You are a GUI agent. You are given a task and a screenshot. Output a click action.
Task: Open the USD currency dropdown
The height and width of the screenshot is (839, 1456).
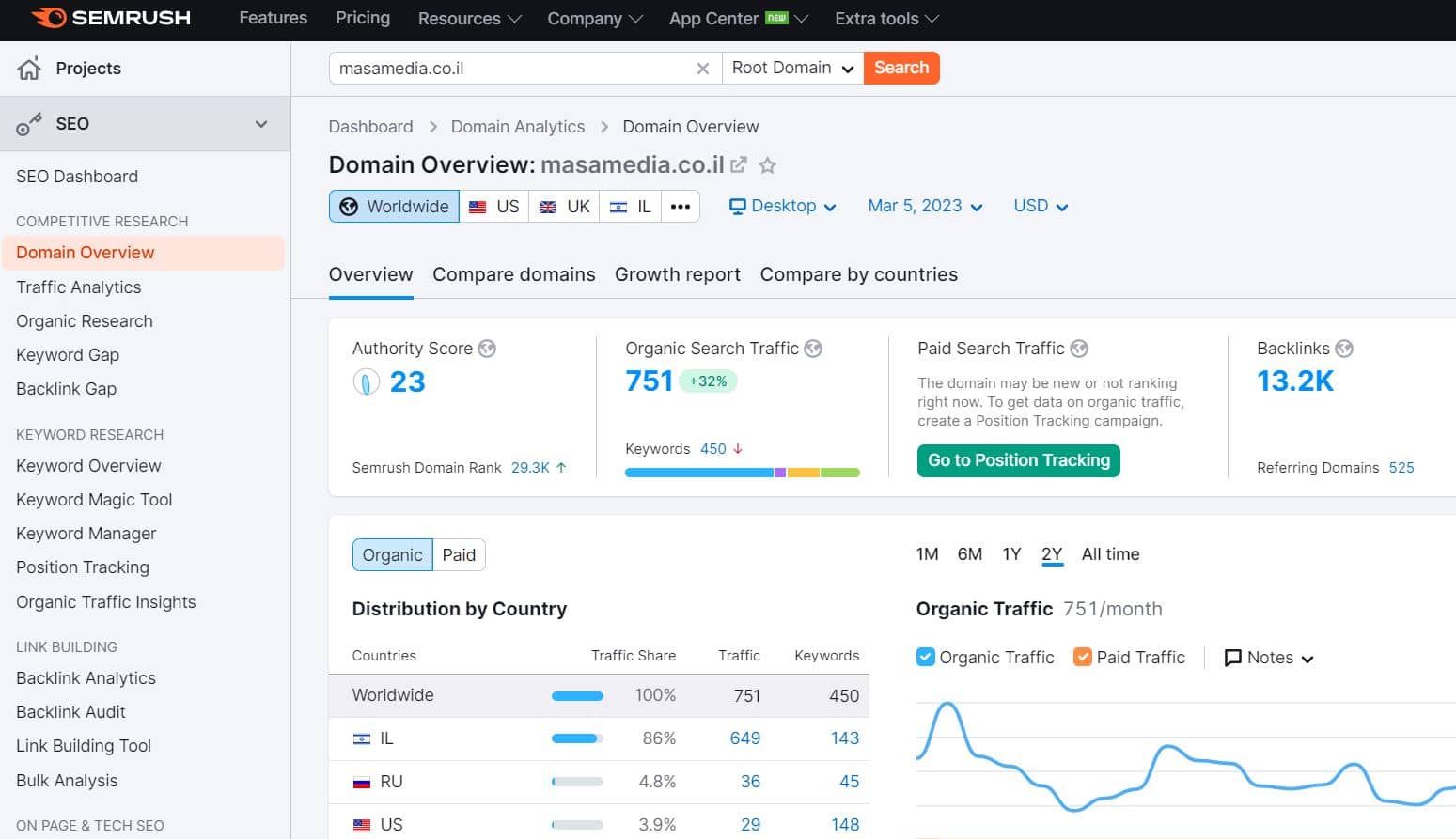1041,207
